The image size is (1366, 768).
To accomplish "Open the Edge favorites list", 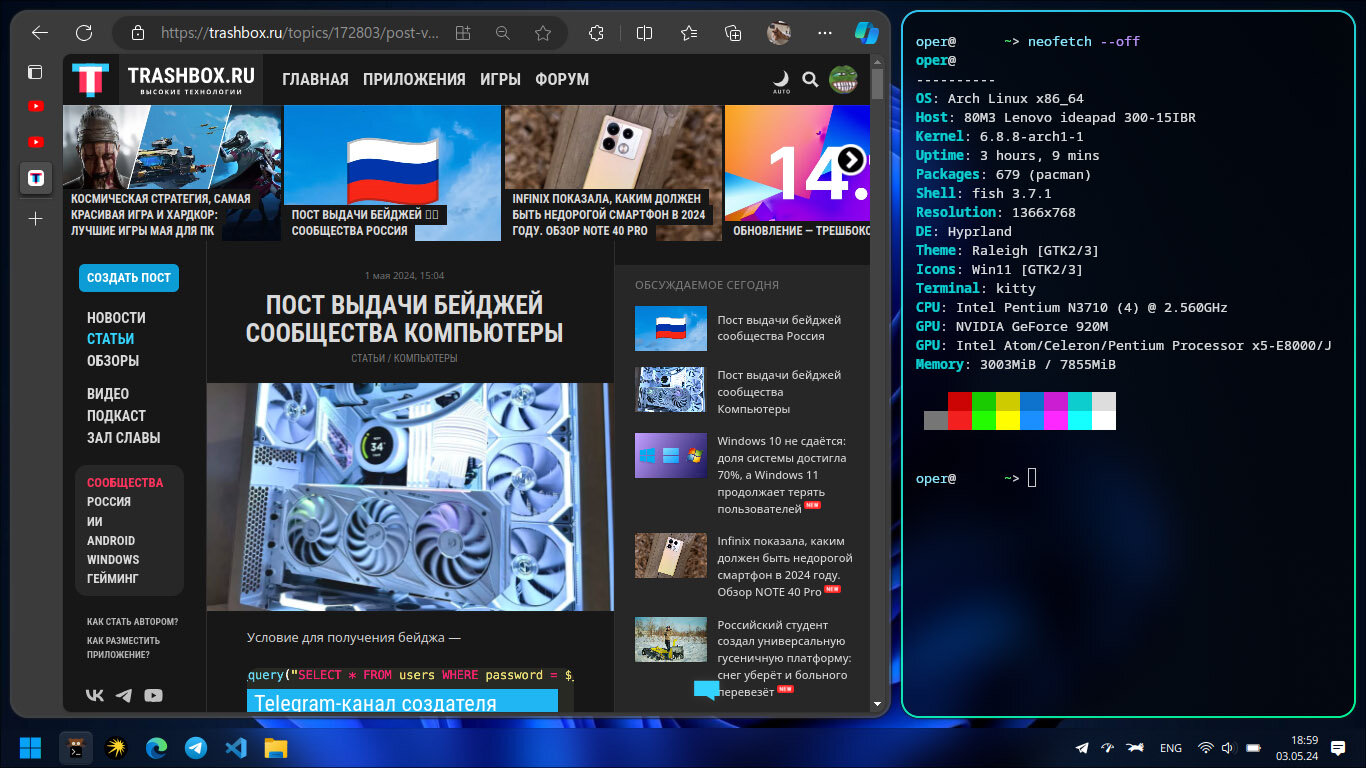I will point(689,33).
